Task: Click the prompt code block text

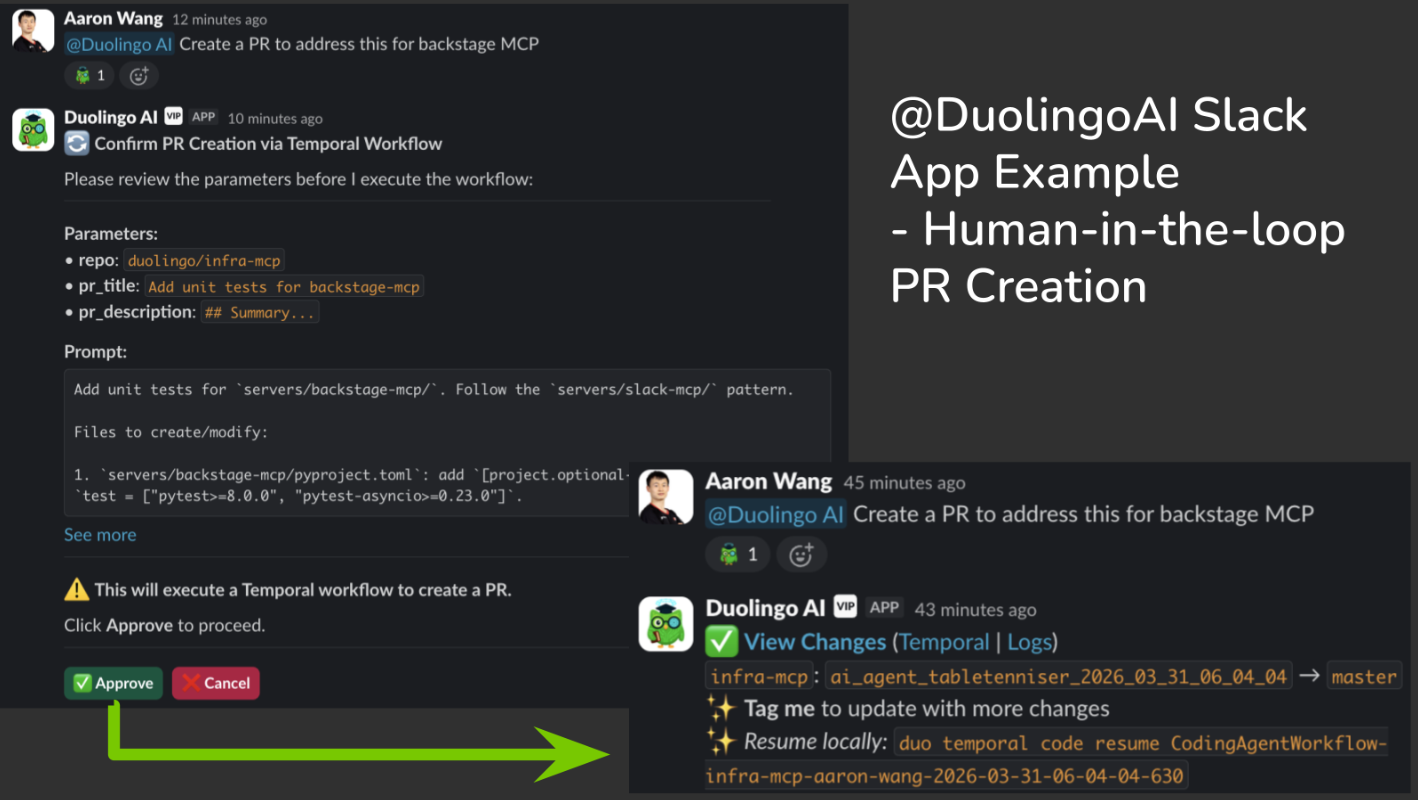Action: click(x=447, y=442)
